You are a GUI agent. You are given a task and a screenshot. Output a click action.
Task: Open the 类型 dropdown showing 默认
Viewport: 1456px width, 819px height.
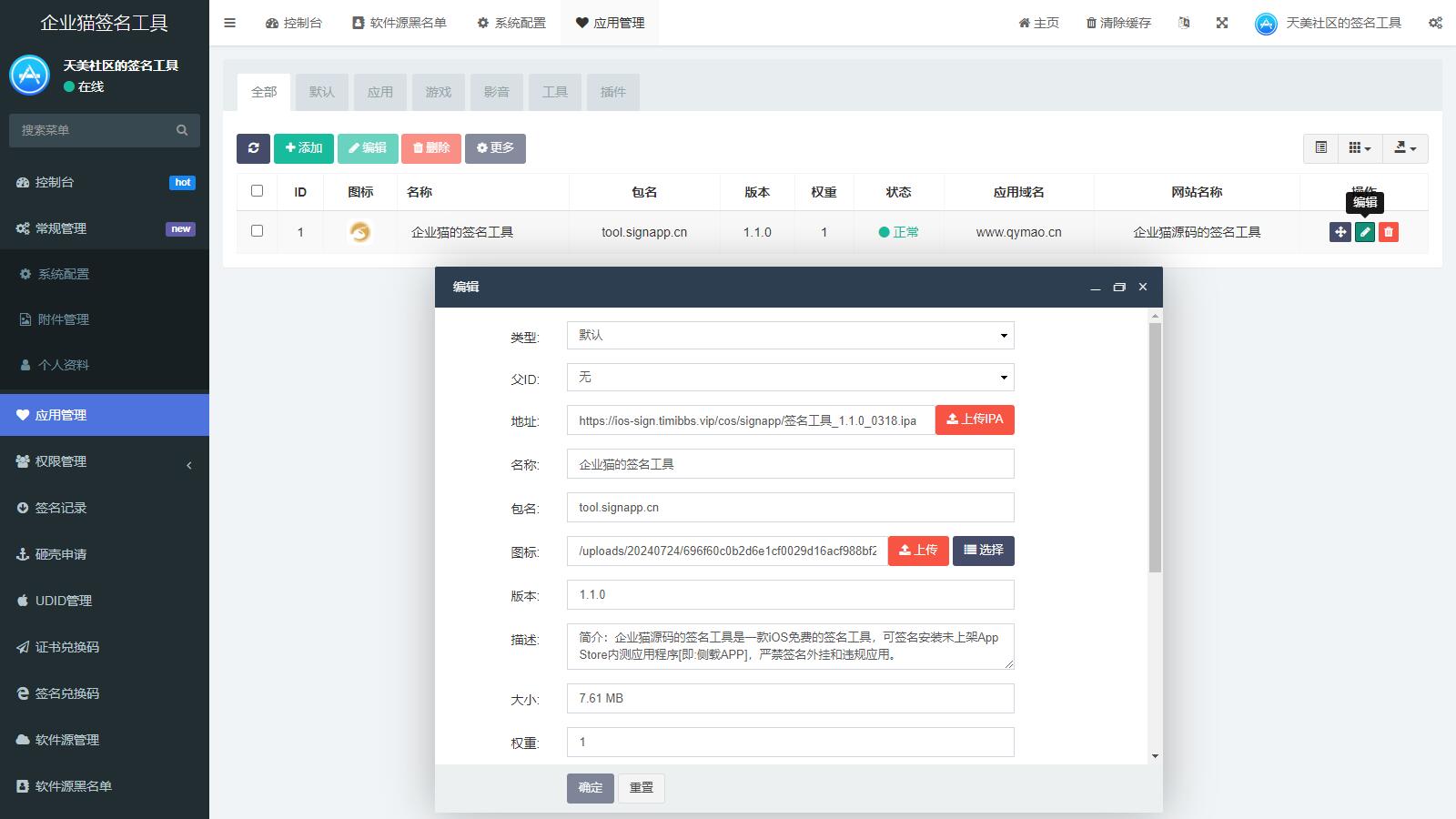tap(790, 335)
